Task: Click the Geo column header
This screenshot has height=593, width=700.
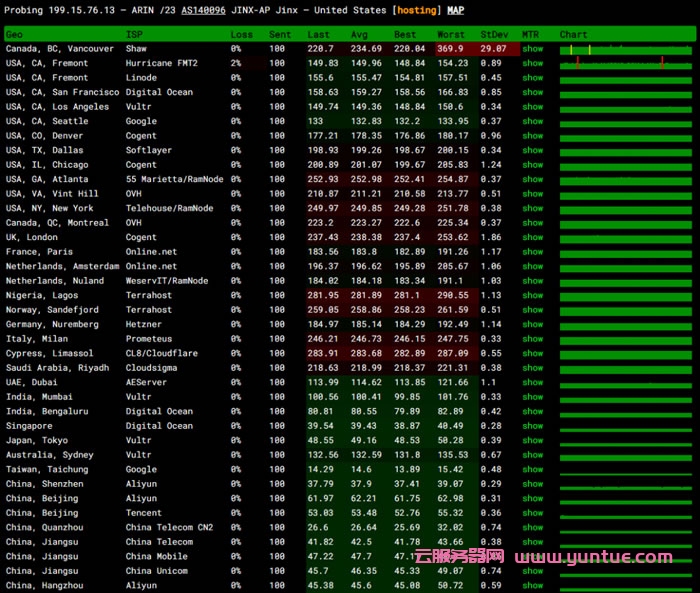Action: tap(14, 35)
